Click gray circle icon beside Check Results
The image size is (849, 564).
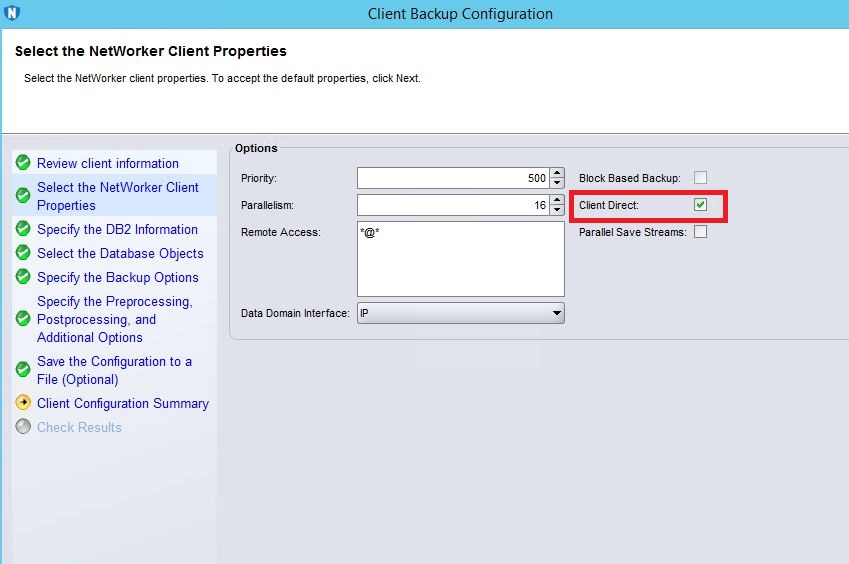click(23, 427)
